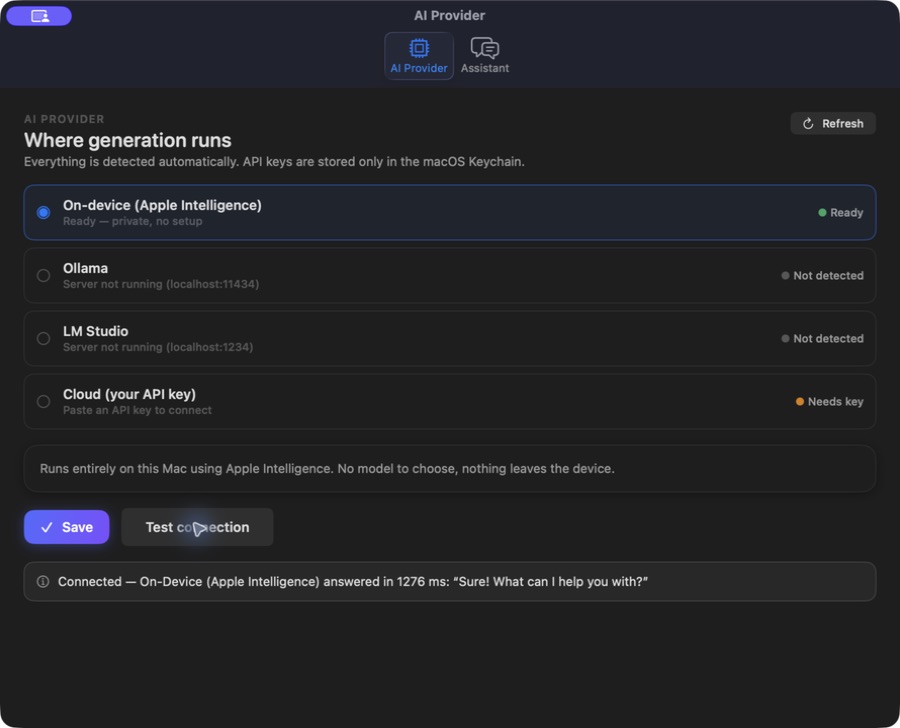Choose the LM Studio radio button
Viewport: 900px width, 728px height.
pyautogui.click(x=43, y=339)
